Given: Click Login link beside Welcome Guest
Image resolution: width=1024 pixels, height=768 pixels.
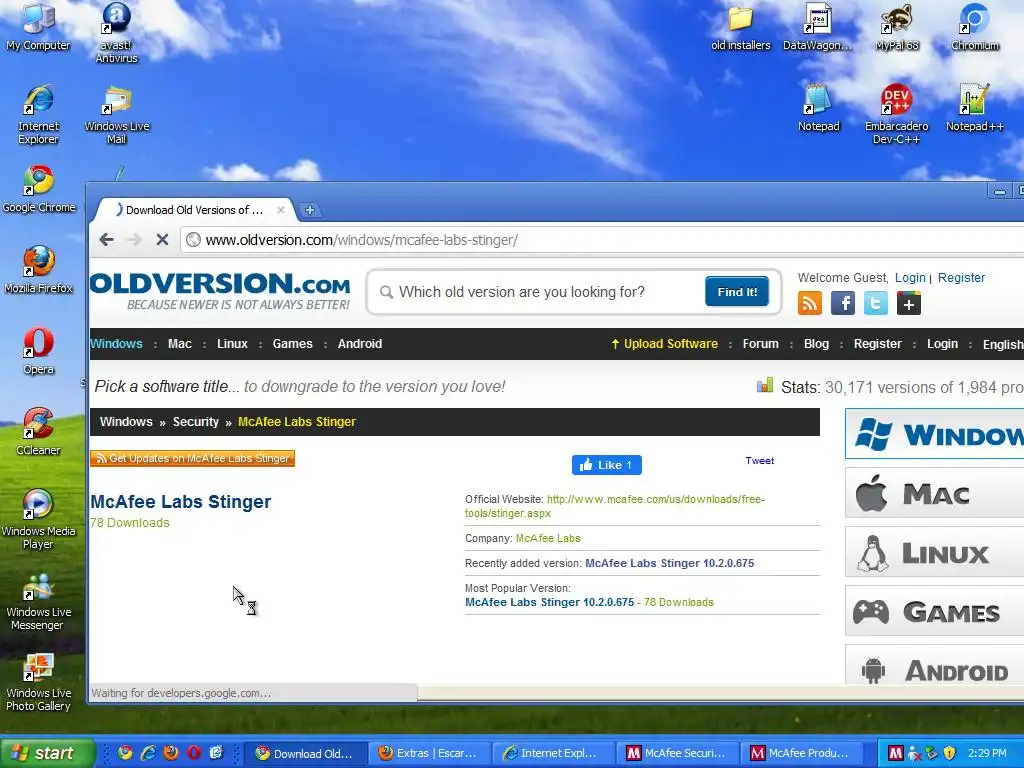Looking at the screenshot, I should 910,278.
